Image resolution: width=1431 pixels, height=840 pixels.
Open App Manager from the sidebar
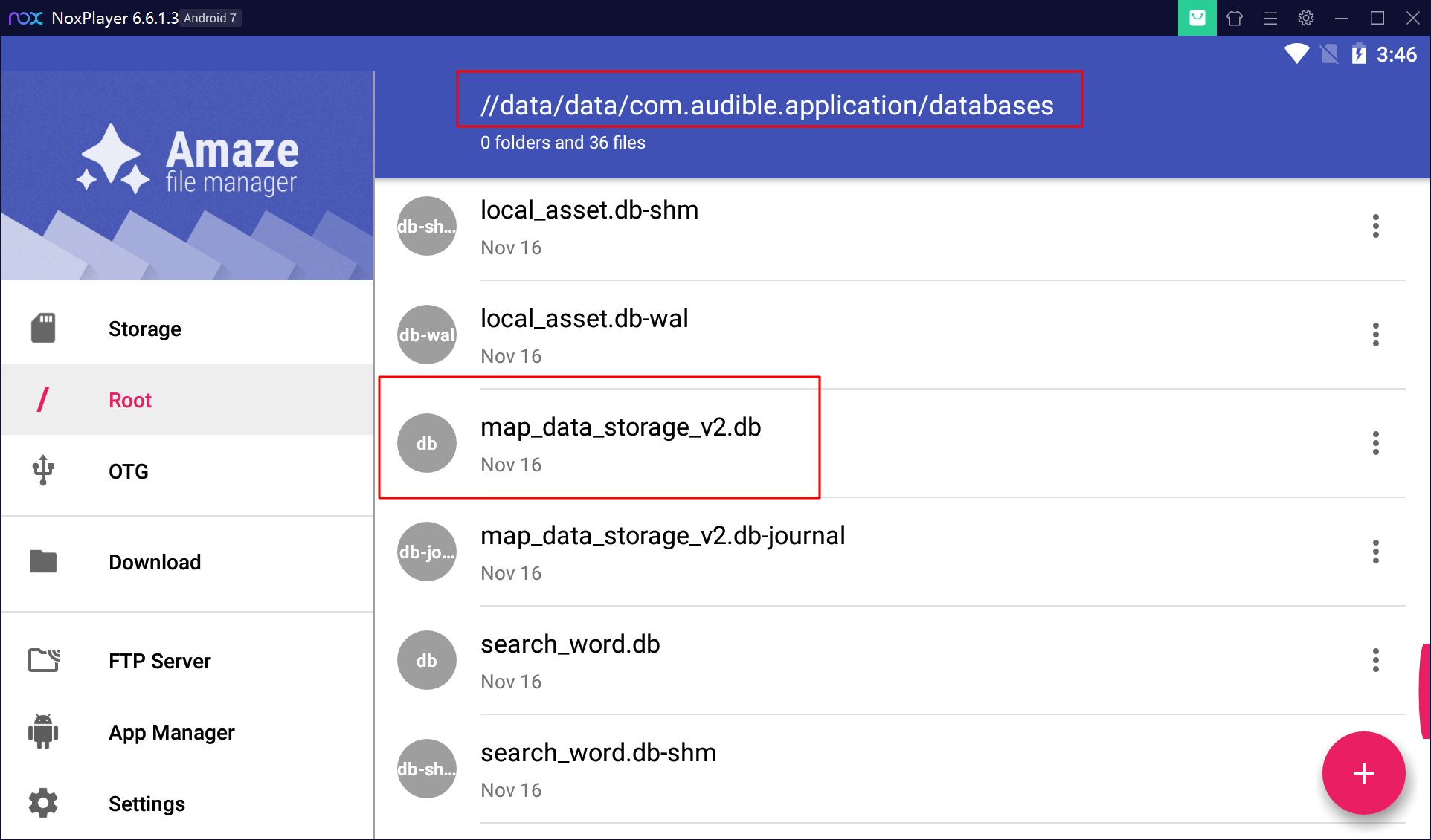pyautogui.click(x=187, y=732)
